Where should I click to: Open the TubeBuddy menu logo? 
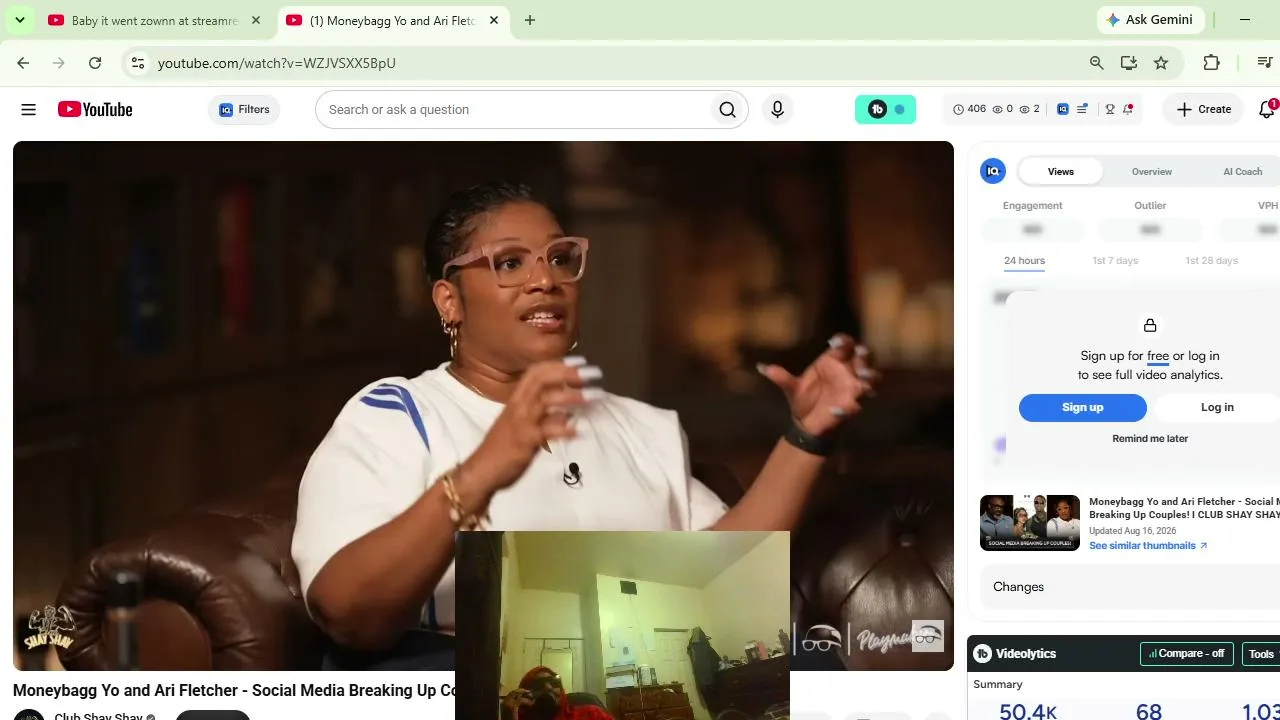point(877,110)
